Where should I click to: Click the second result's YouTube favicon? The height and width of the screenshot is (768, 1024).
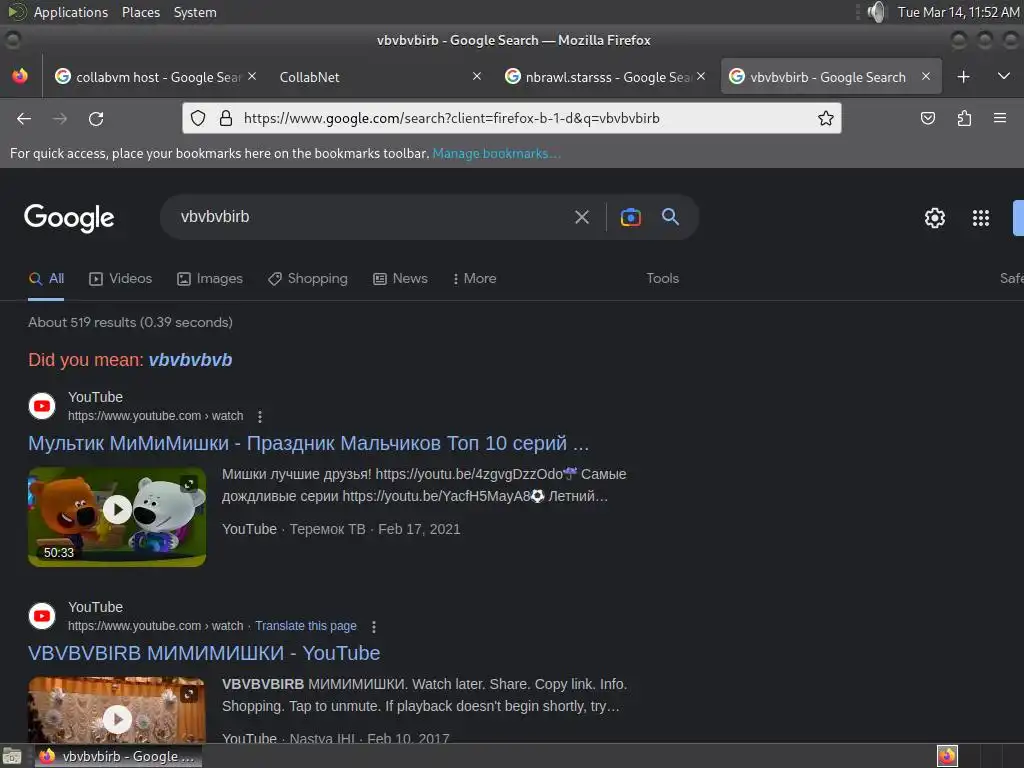click(x=42, y=616)
